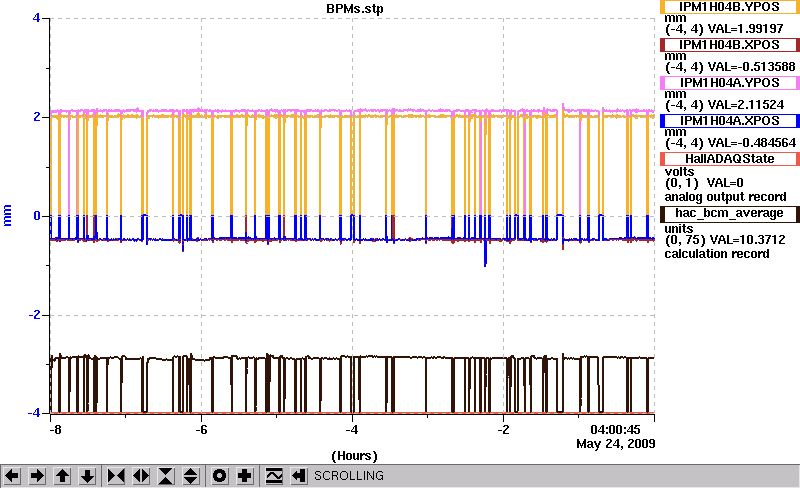Pan the plot right with the right arrow
Viewport: 800px width, 488px height.
point(37,476)
